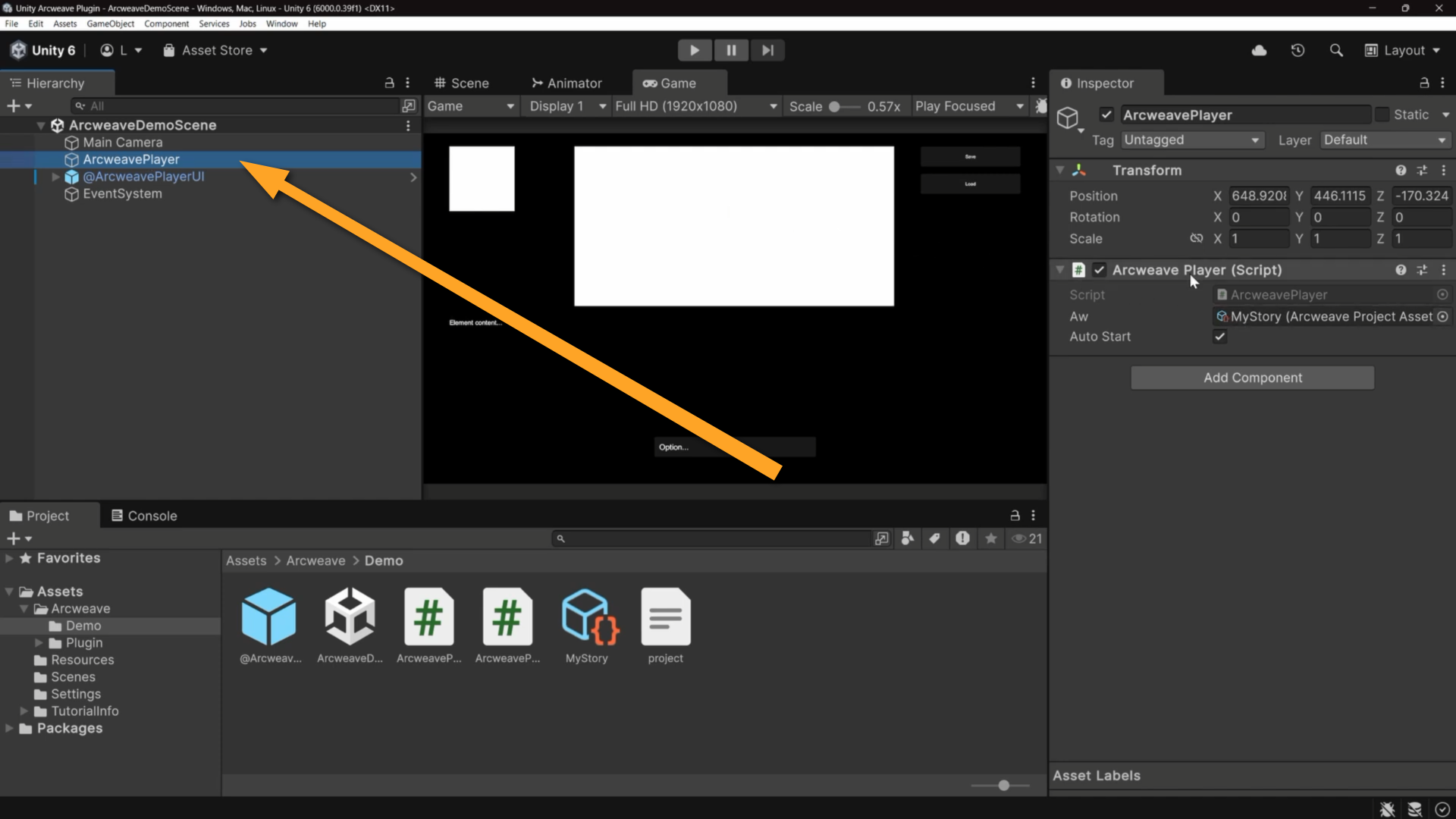Screen dimensions: 1456x819
Task: Open the Component menu
Action: (166, 24)
